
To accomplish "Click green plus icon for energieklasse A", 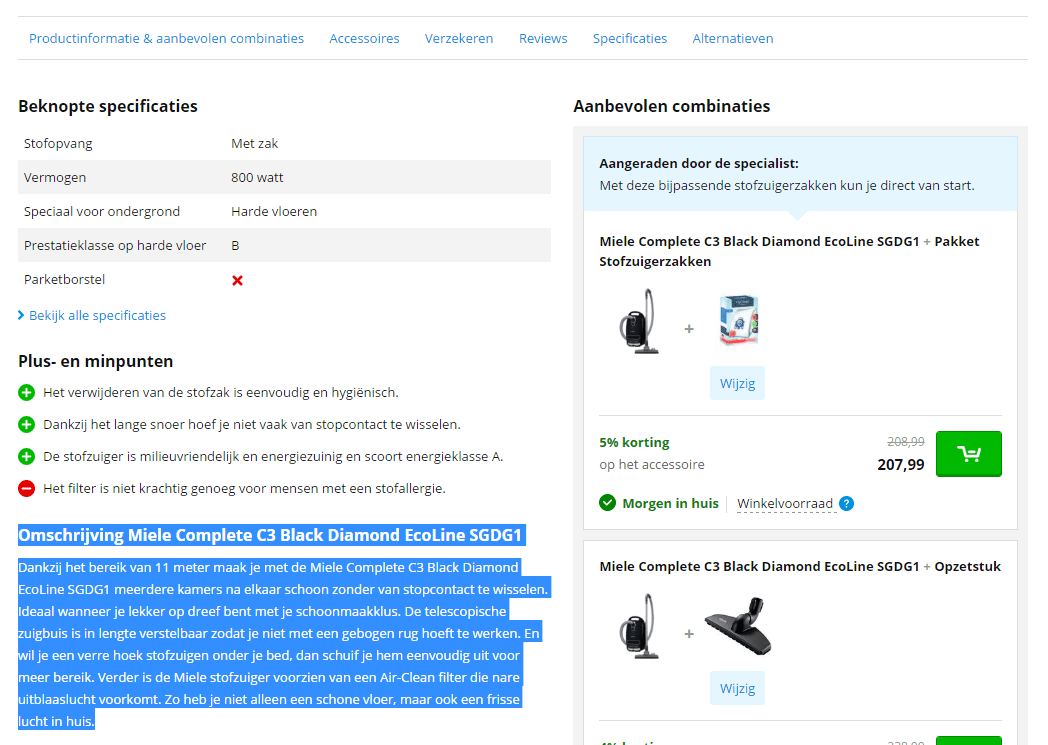I will click(27, 456).
